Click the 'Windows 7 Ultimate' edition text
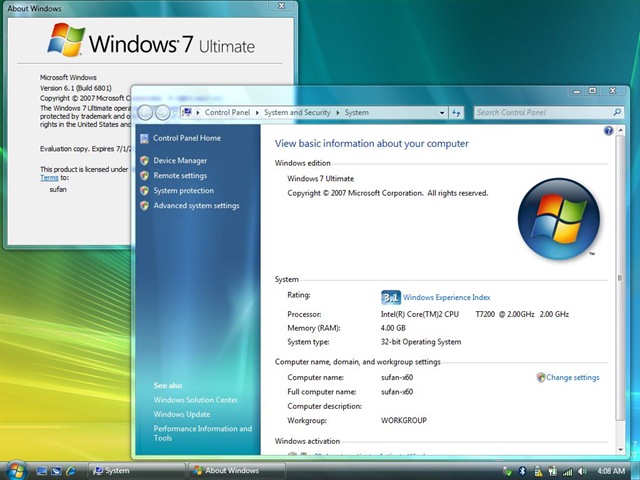Image resolution: width=640 pixels, height=480 pixels. (320, 179)
